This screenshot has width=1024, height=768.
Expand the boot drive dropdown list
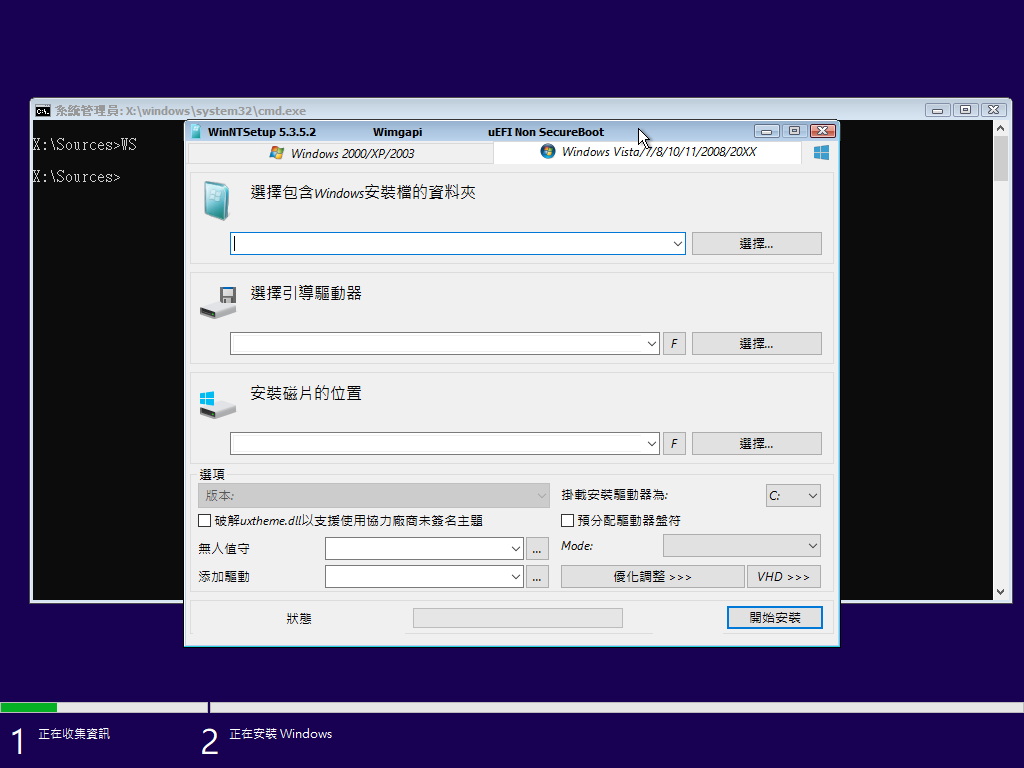coord(651,344)
